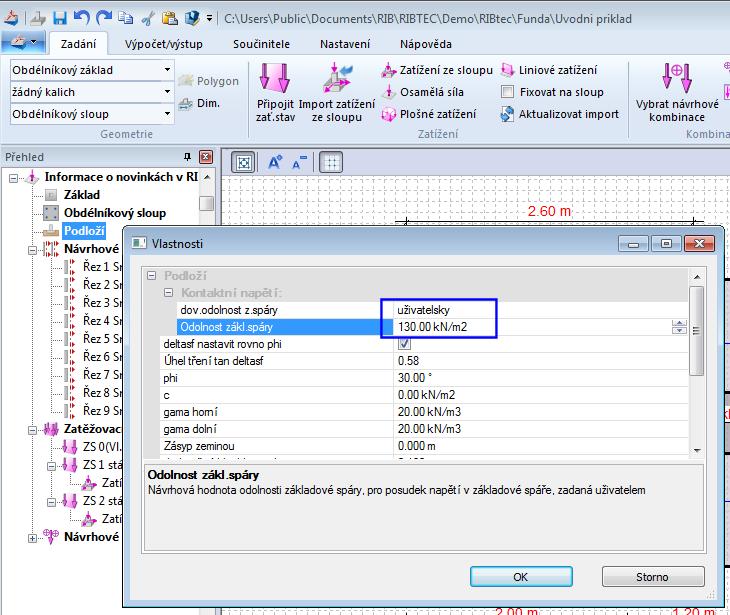Collapse the ZS 1 tree node
Viewport: 730px width, 615px height.
[x=52, y=466]
